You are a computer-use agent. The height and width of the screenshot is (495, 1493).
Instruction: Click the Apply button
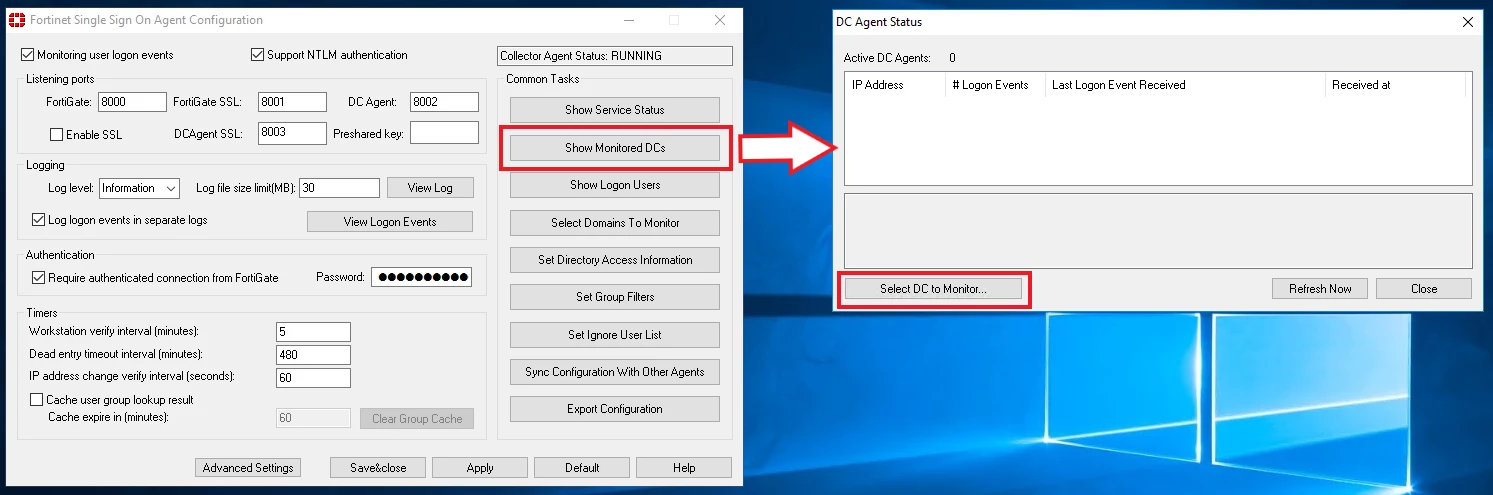[x=480, y=468]
